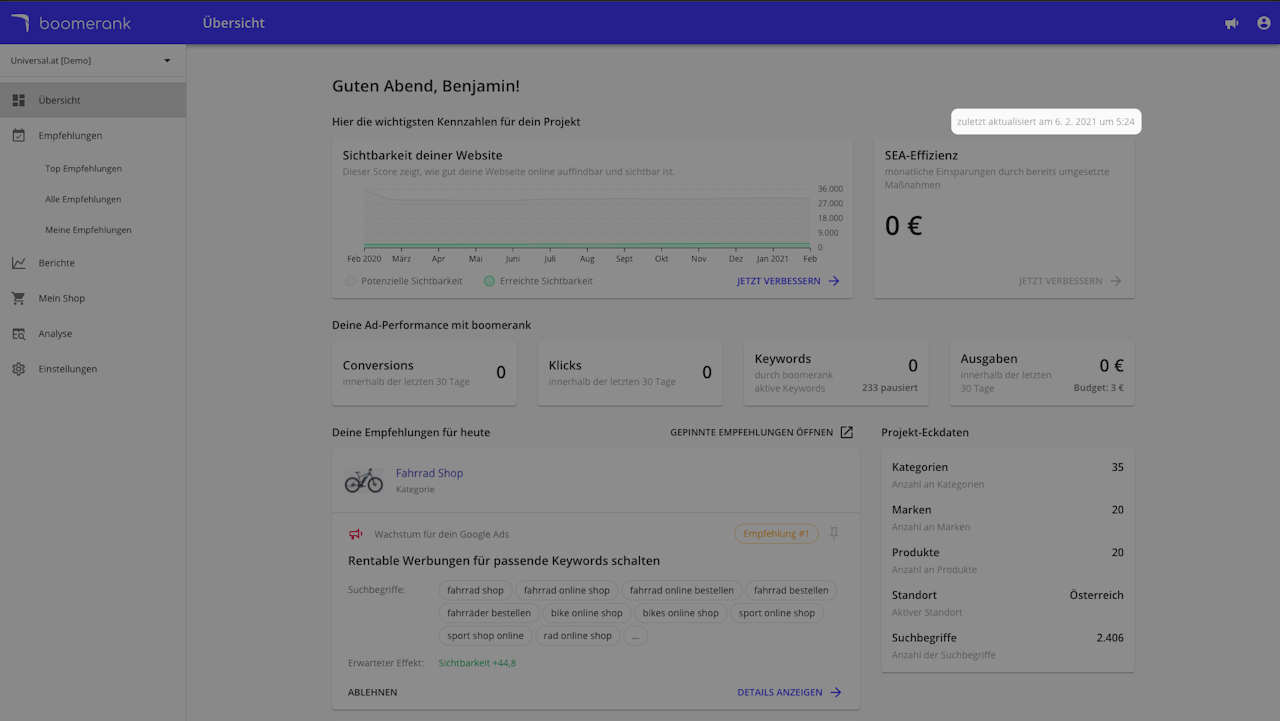Click the arrow beside Sichtbarkeit Jetzt verbessern
Image resolution: width=1280 pixels, height=721 pixels.
pyautogui.click(x=833, y=281)
